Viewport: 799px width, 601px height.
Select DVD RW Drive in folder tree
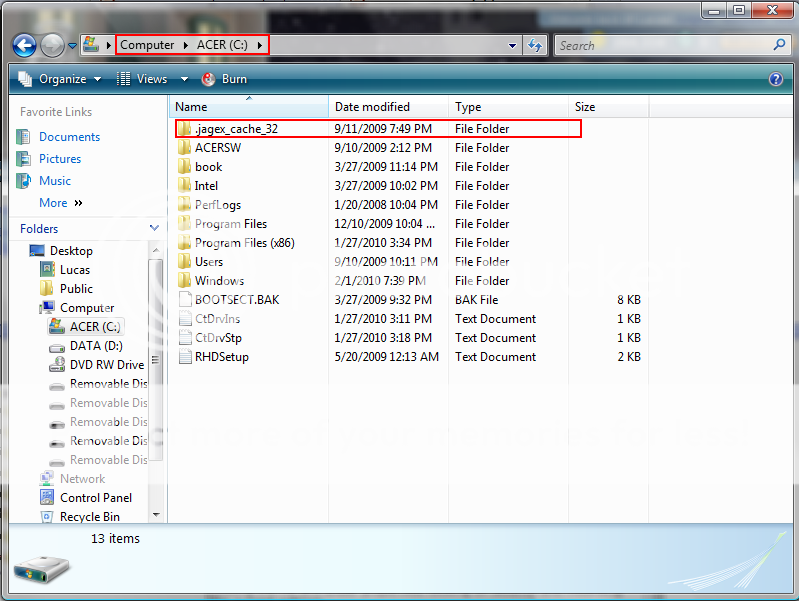pos(106,365)
